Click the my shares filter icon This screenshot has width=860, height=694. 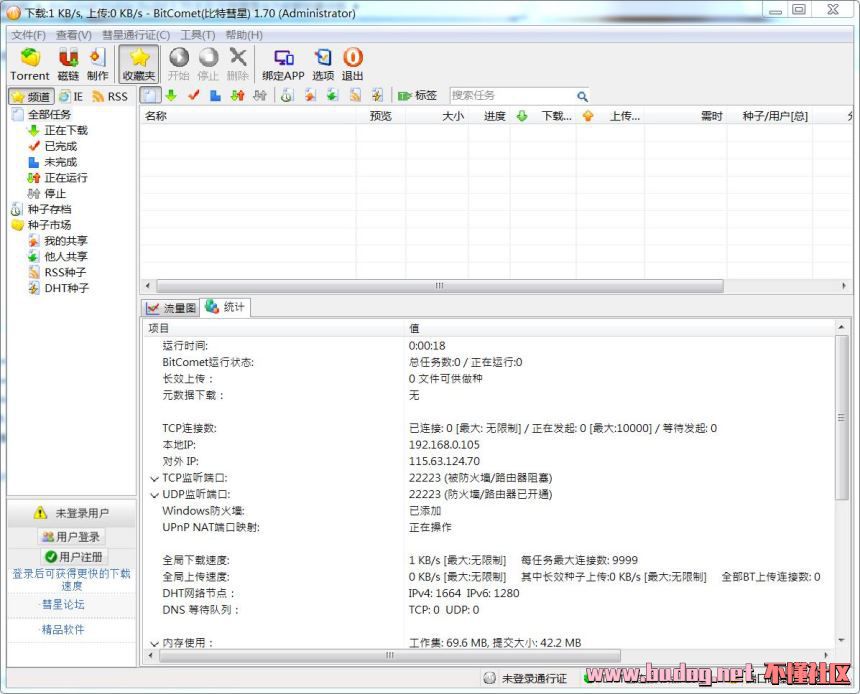[x=310, y=95]
